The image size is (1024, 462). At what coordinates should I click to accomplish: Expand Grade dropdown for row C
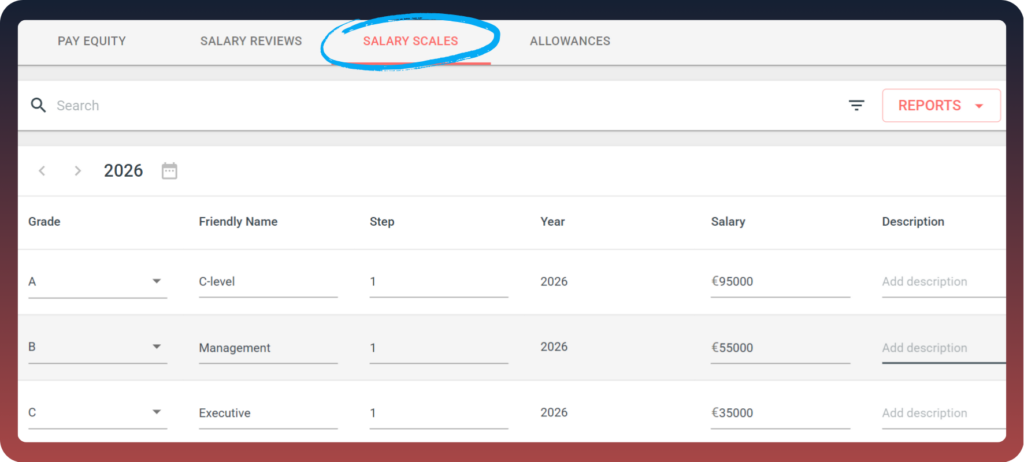97,412
